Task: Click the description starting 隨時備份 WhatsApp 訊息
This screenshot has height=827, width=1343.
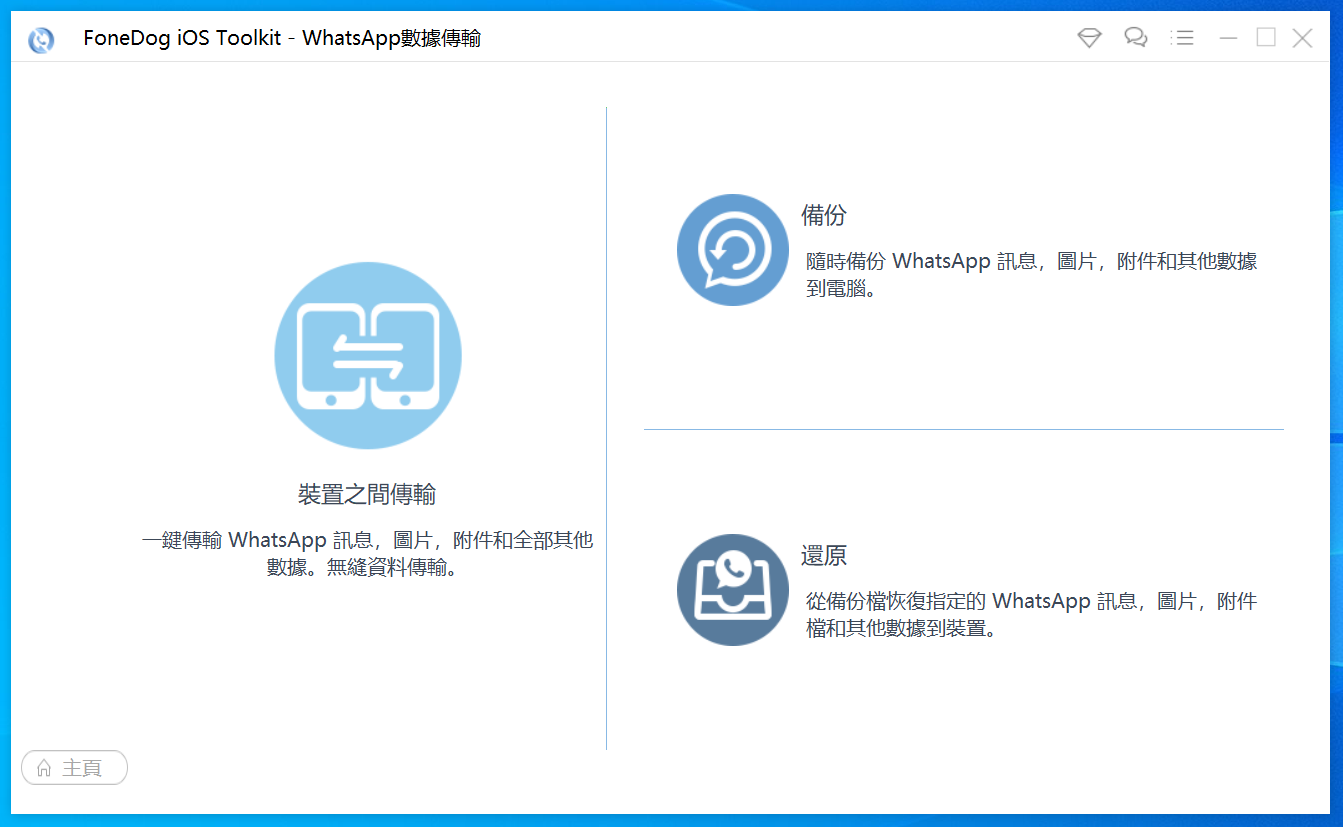Action: click(x=1032, y=276)
